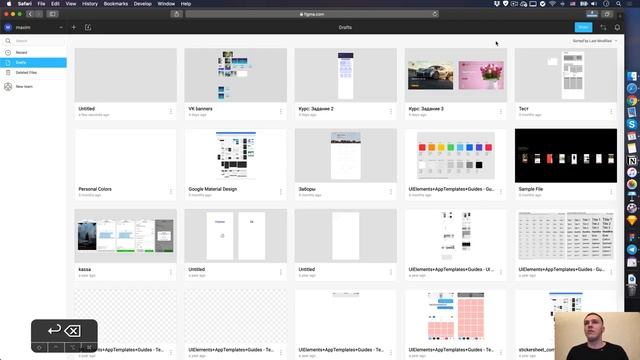
Task: Open the three-dot menu for Personal Colors
Action: pyautogui.click(x=171, y=191)
